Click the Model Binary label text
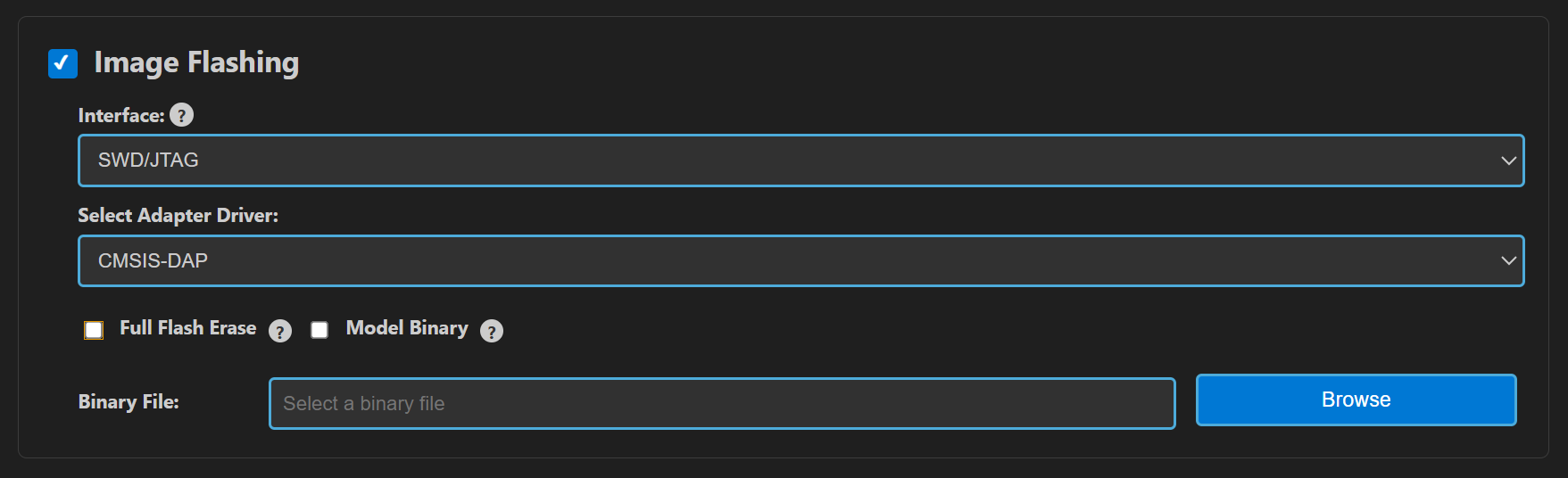Image resolution: width=1568 pixels, height=478 pixels. coord(407,328)
